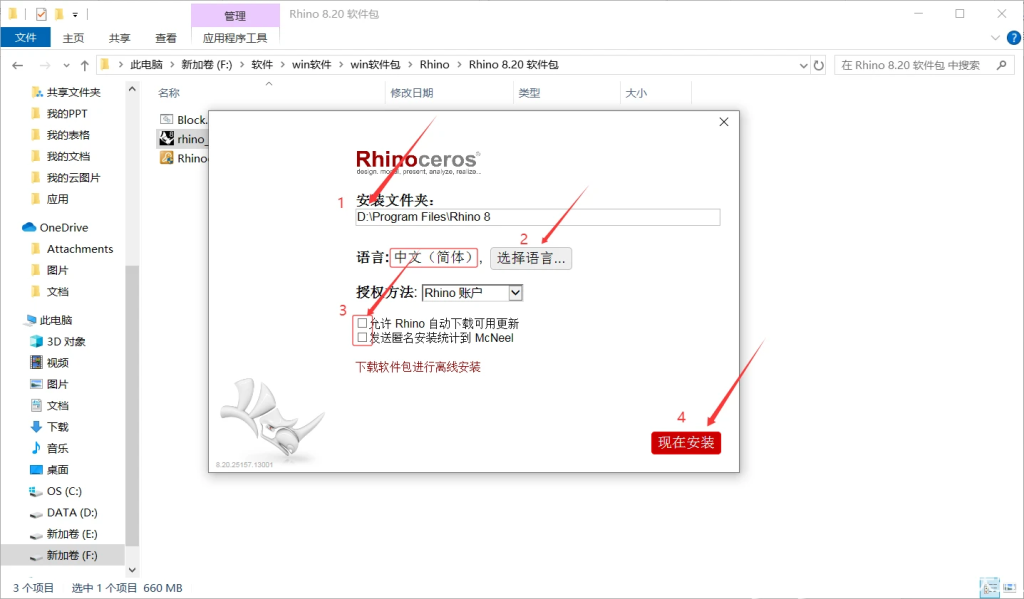Click the 现在安装 install button
This screenshot has height=599, width=1024.
coord(686,442)
